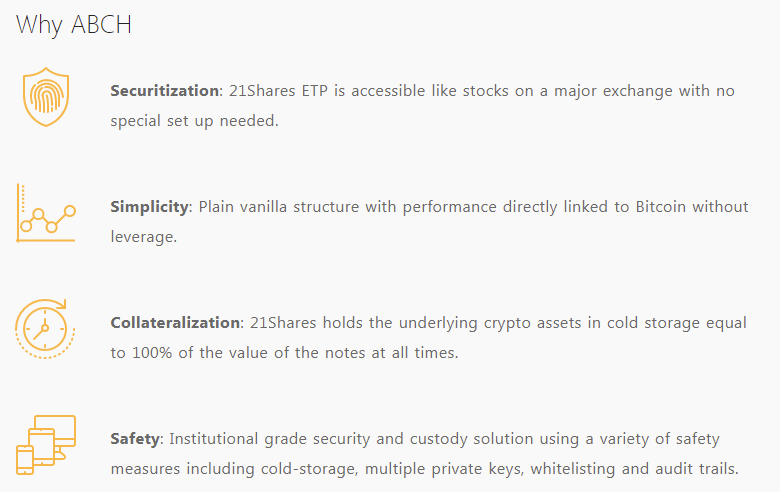
Task: Click the multi-device Safety icon
Action: tap(46, 445)
